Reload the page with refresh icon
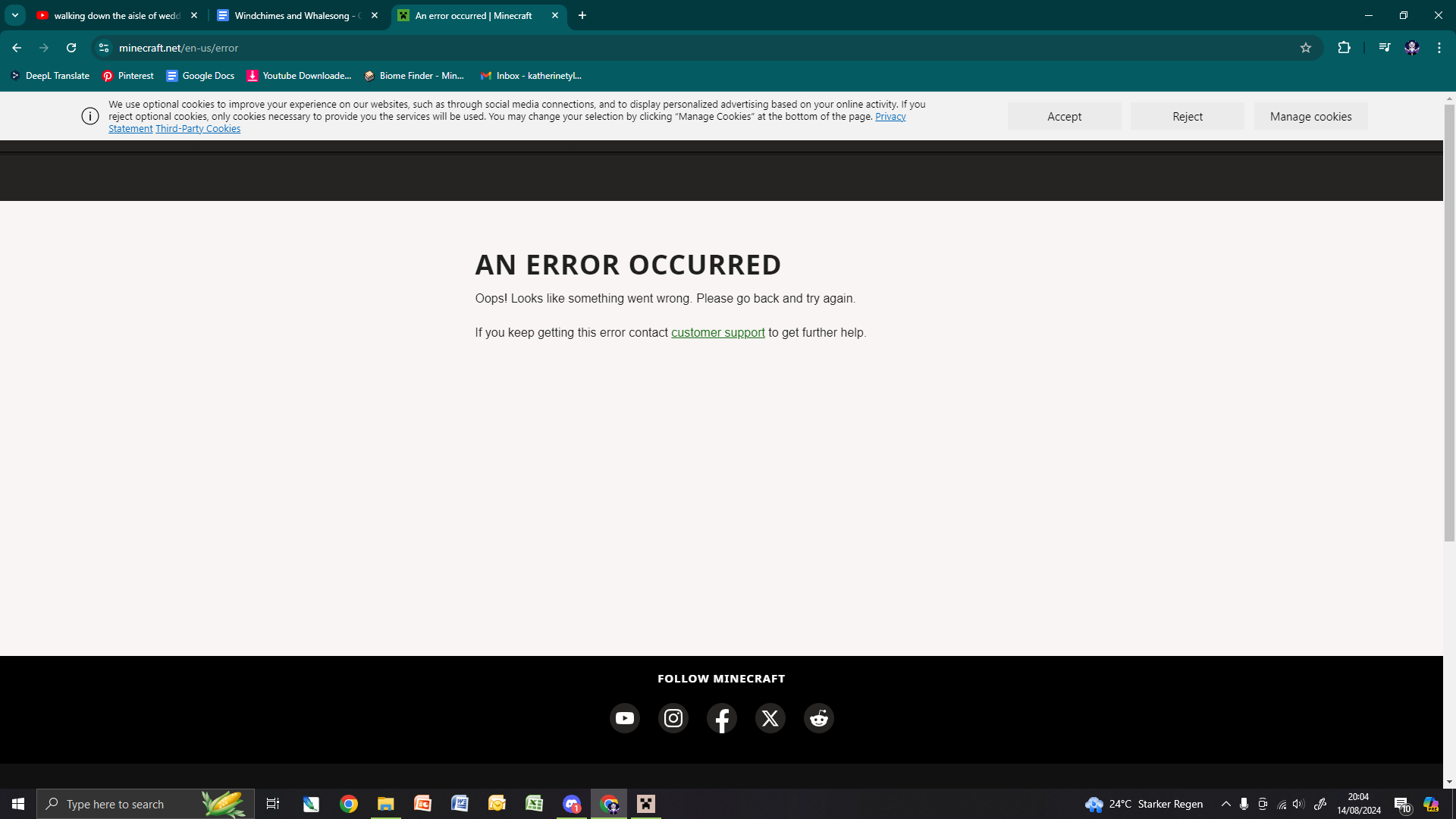This screenshot has height=819, width=1456. [71, 48]
